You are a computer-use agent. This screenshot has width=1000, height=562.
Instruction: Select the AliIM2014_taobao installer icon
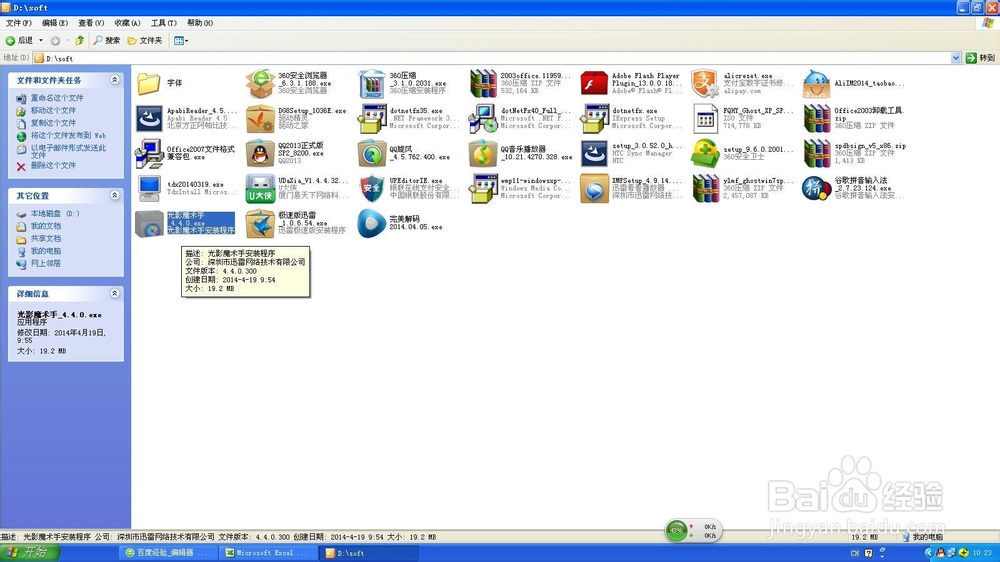pos(816,84)
